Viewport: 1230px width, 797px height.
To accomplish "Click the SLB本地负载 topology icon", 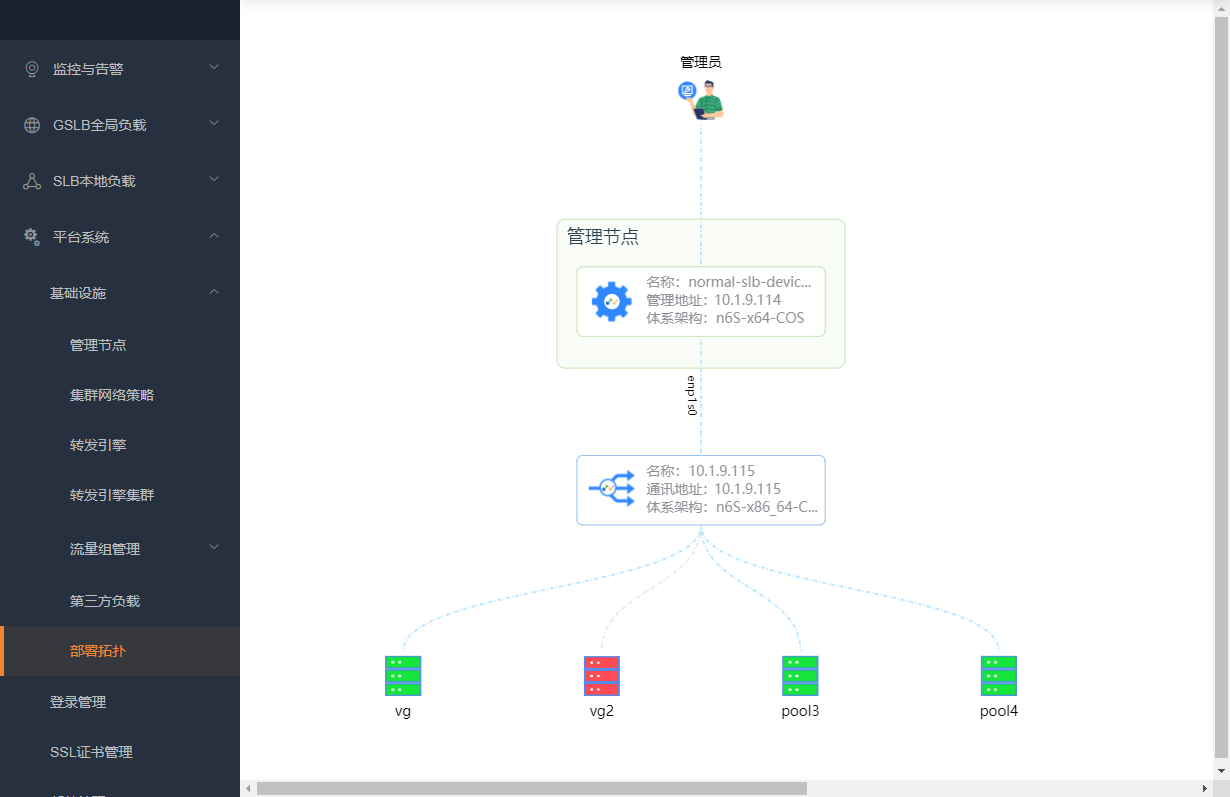I will [x=32, y=181].
